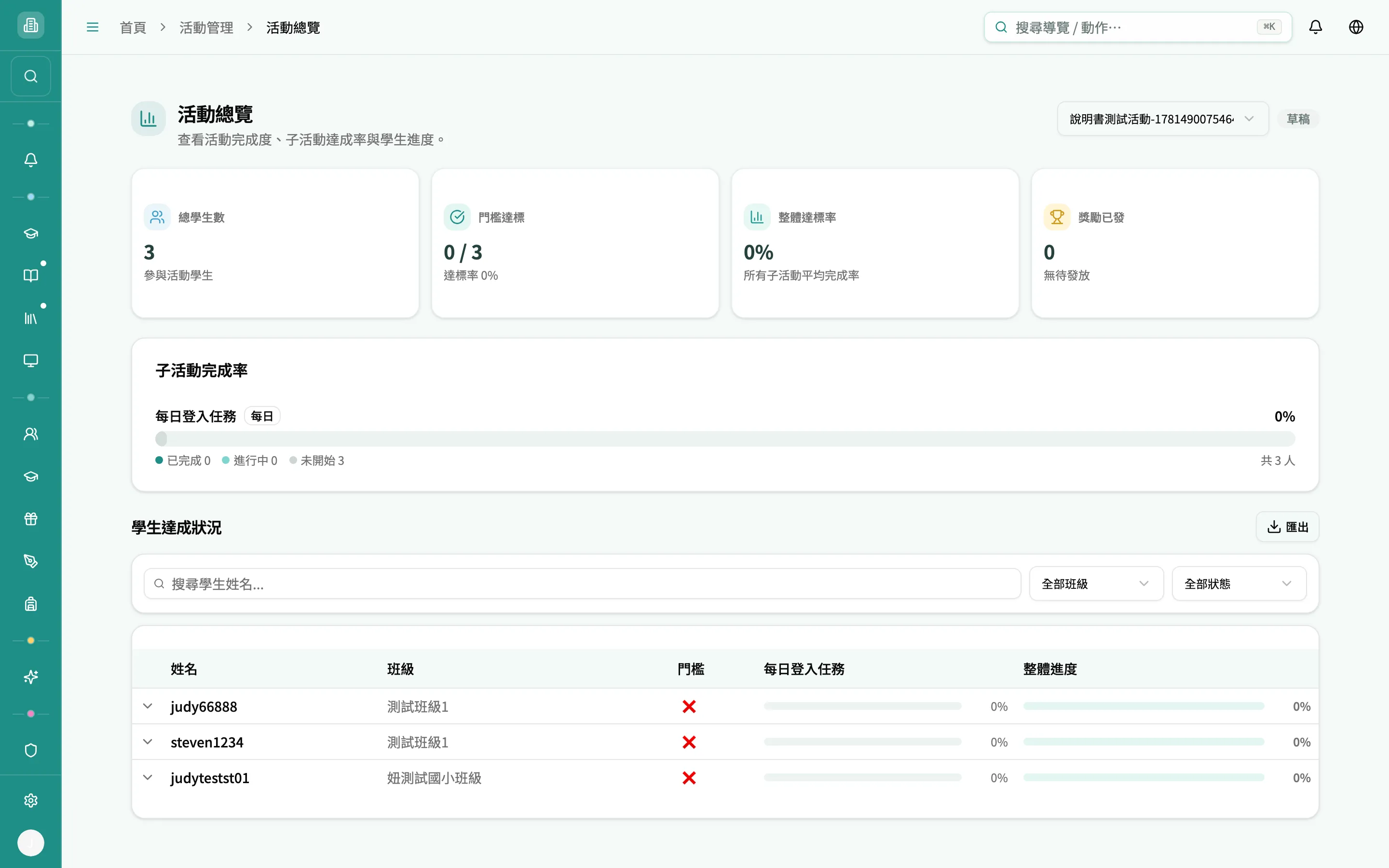
Task: Expand the judy66888 row
Action: click(x=148, y=706)
